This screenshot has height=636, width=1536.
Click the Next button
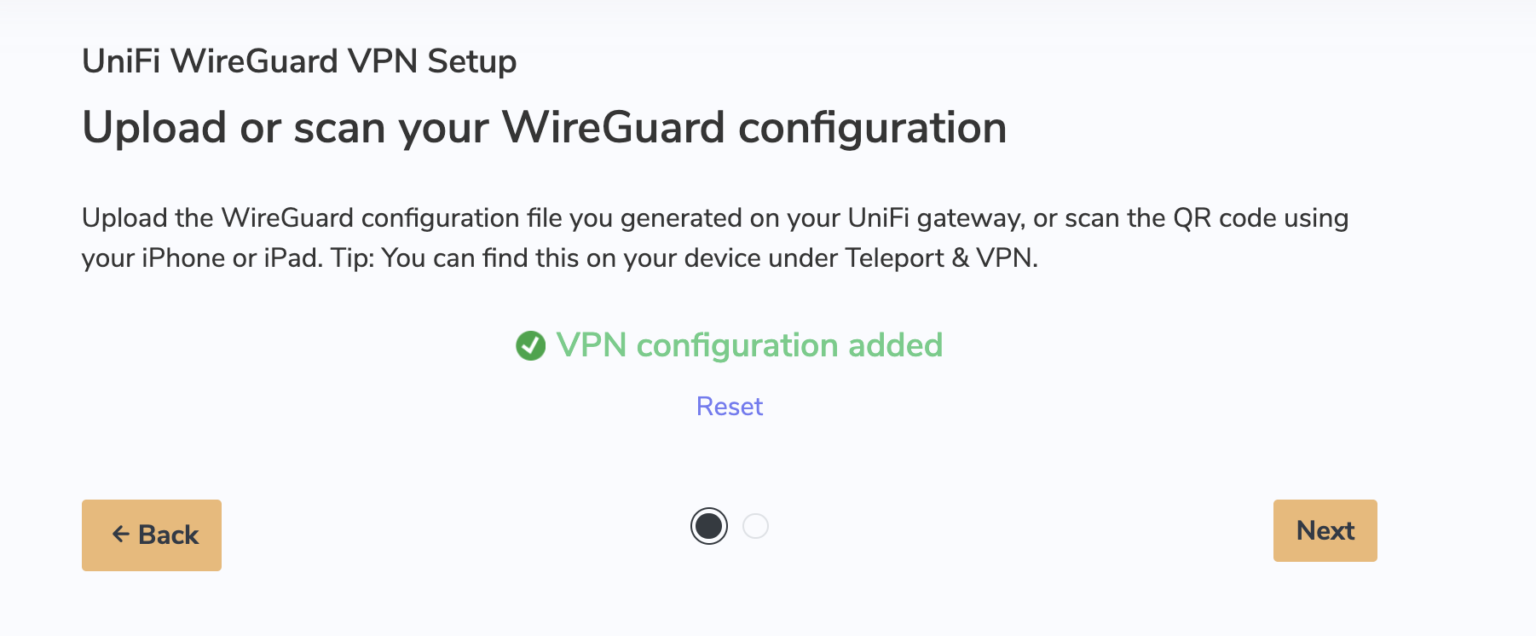coord(1324,530)
